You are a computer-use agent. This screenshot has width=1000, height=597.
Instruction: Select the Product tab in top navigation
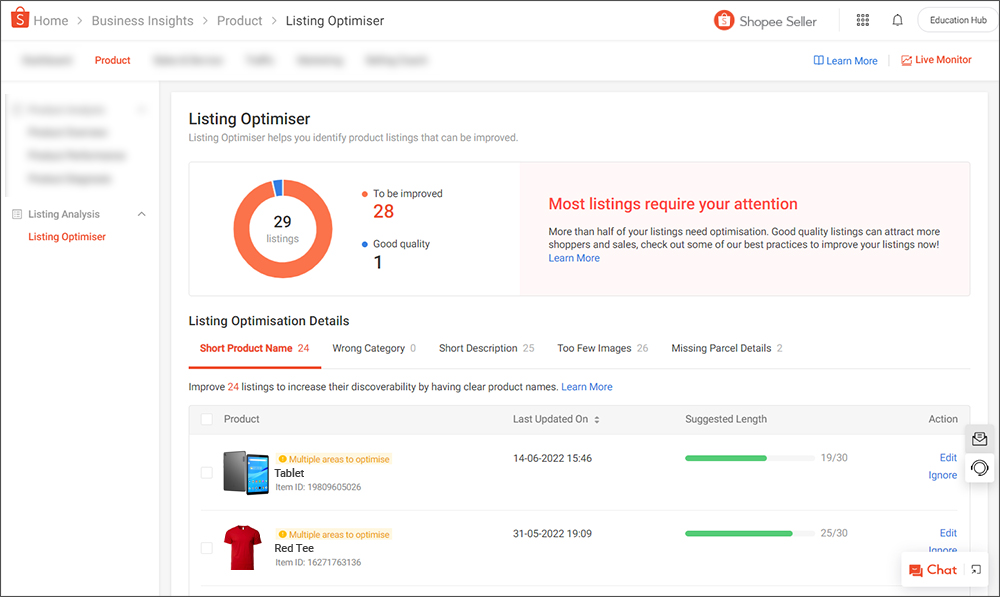112,60
